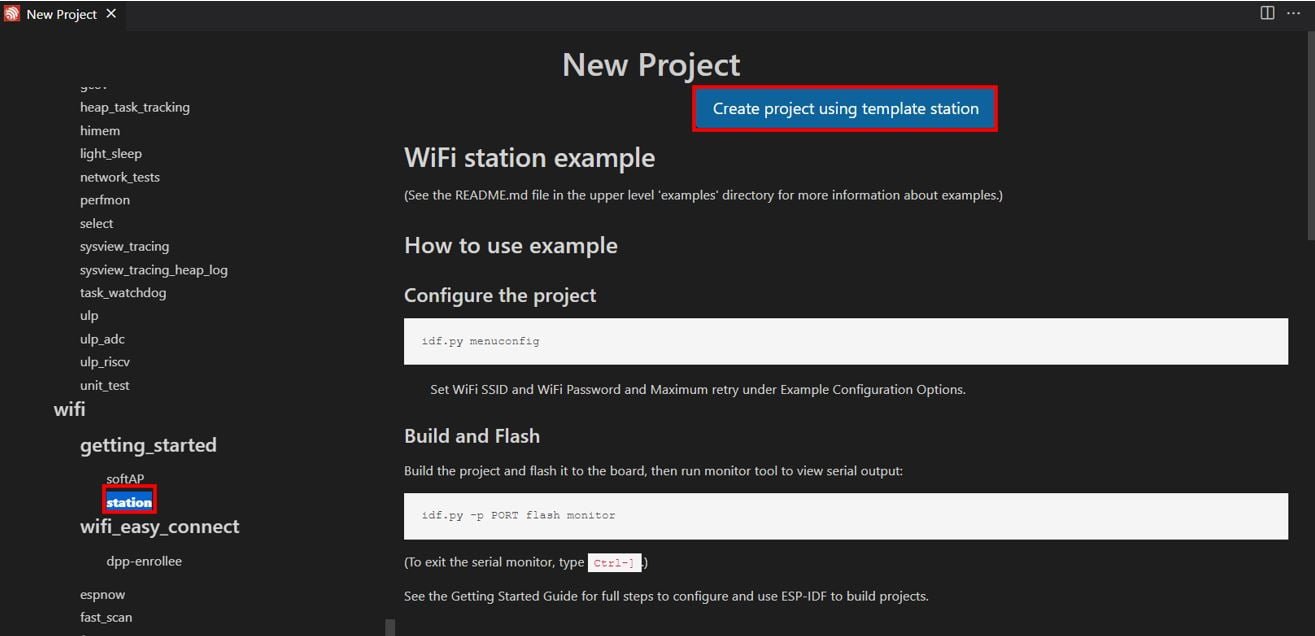Expand the wifi category
The width and height of the screenshot is (1315, 636).
(x=69, y=409)
